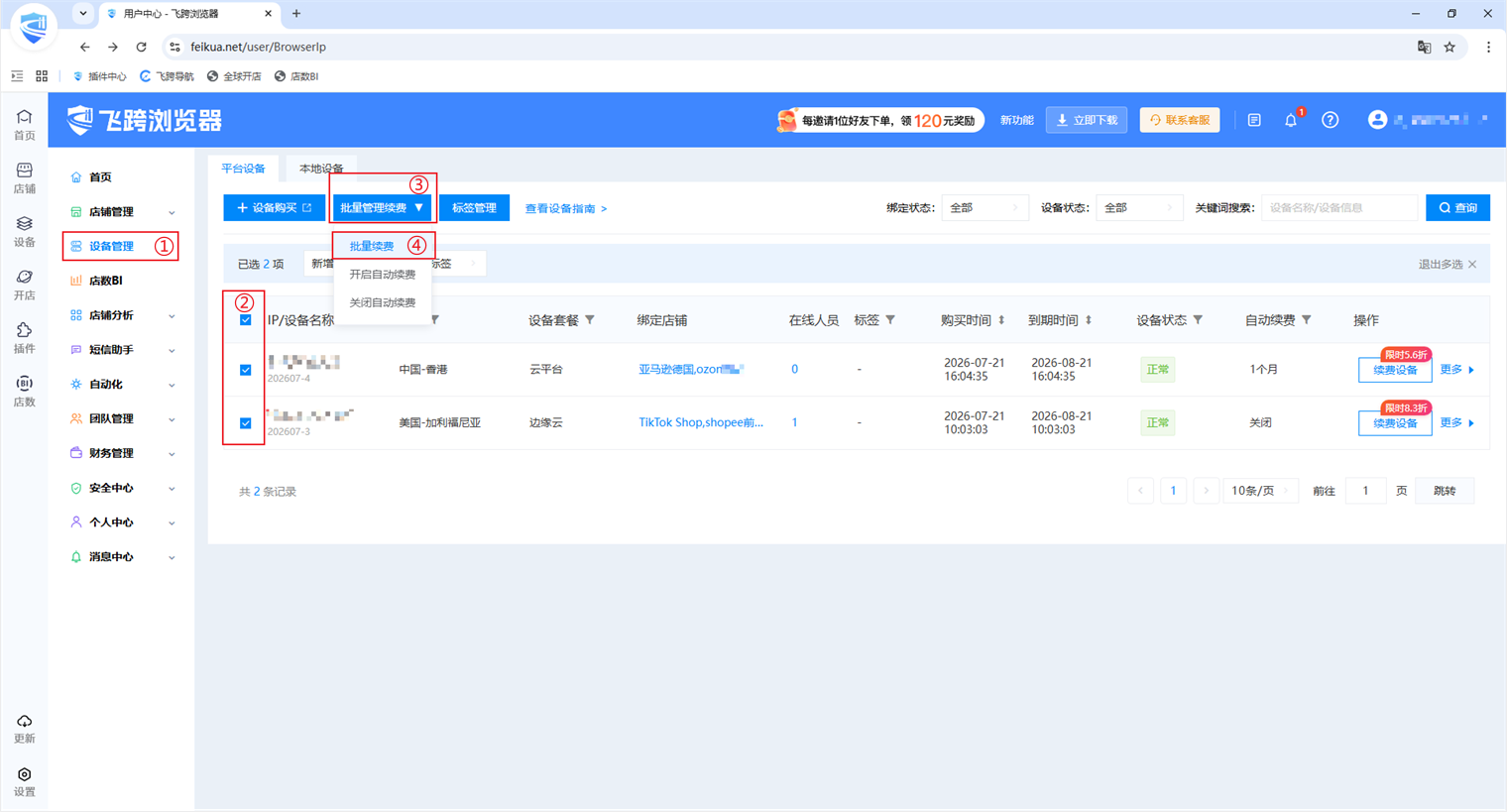This screenshot has width=1507, height=812.
Task: Click the 查询 search button
Action: pos(1457,208)
